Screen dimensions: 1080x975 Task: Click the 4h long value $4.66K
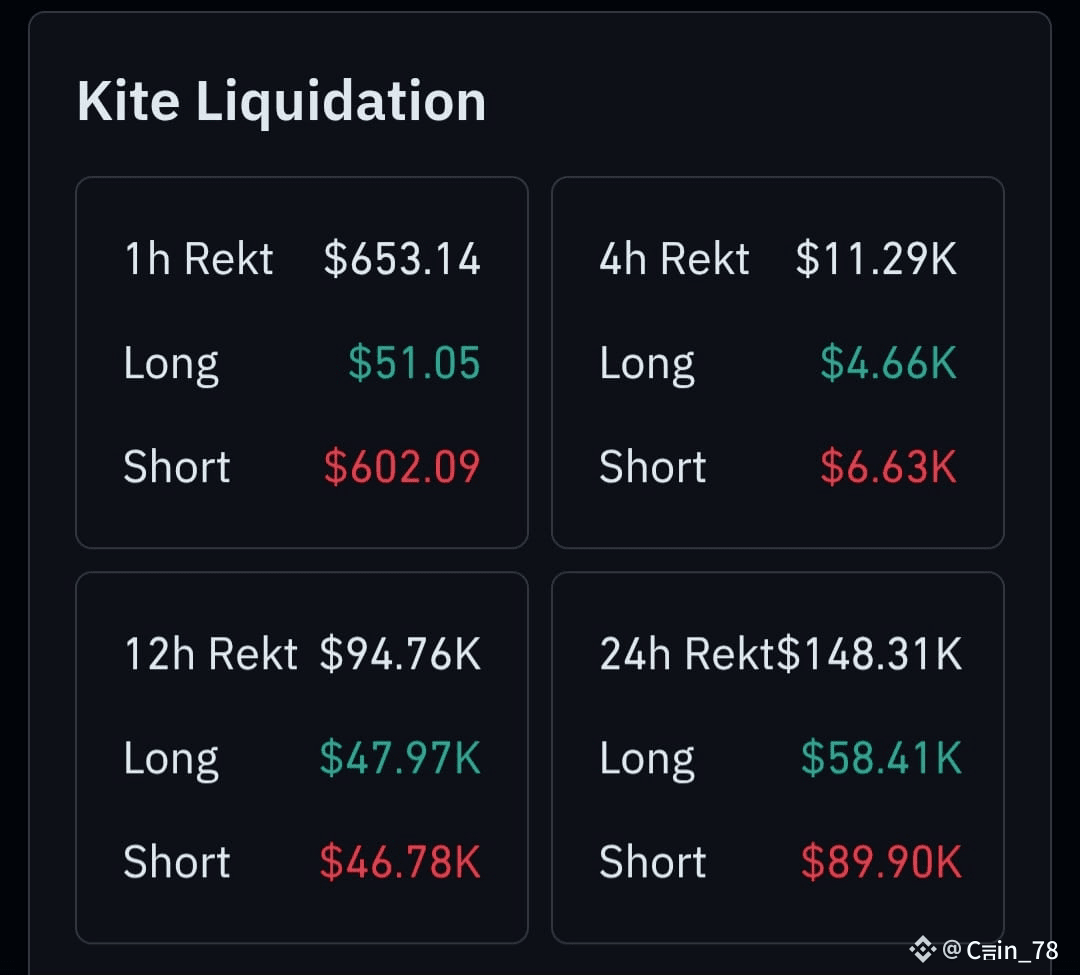(x=888, y=363)
